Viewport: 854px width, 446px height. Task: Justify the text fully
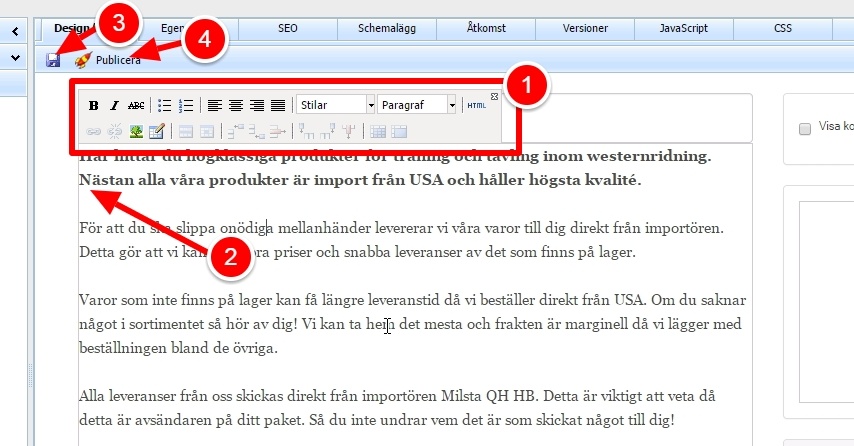pos(278,105)
